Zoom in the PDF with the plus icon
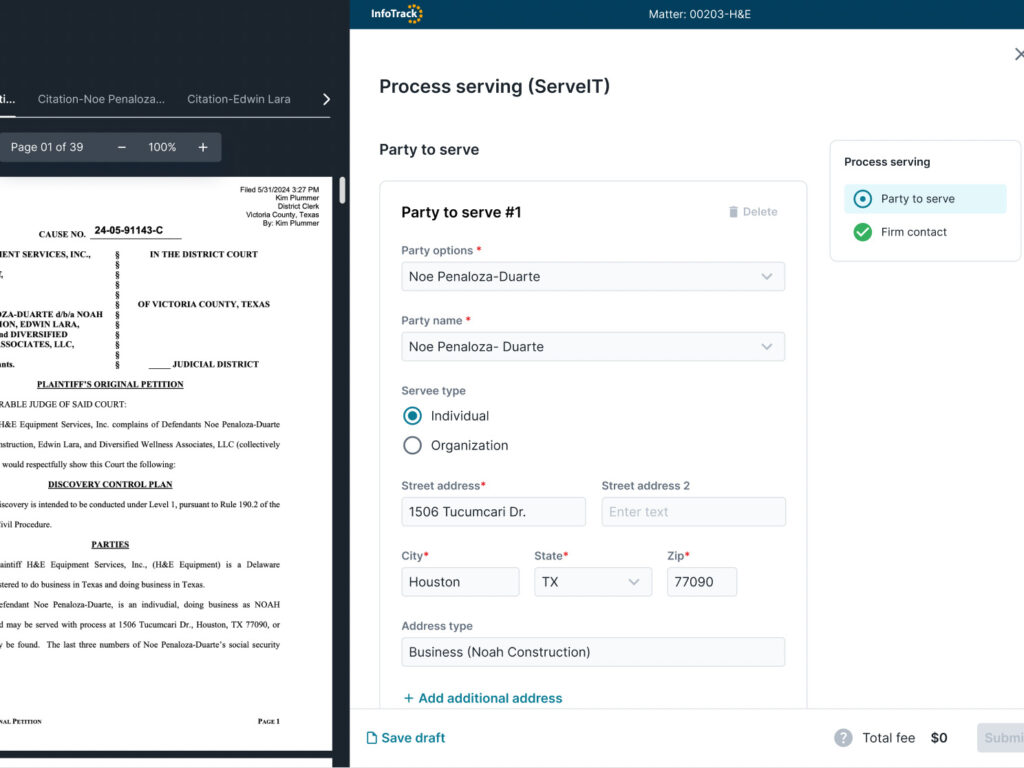The image size is (1024, 768). point(202,146)
